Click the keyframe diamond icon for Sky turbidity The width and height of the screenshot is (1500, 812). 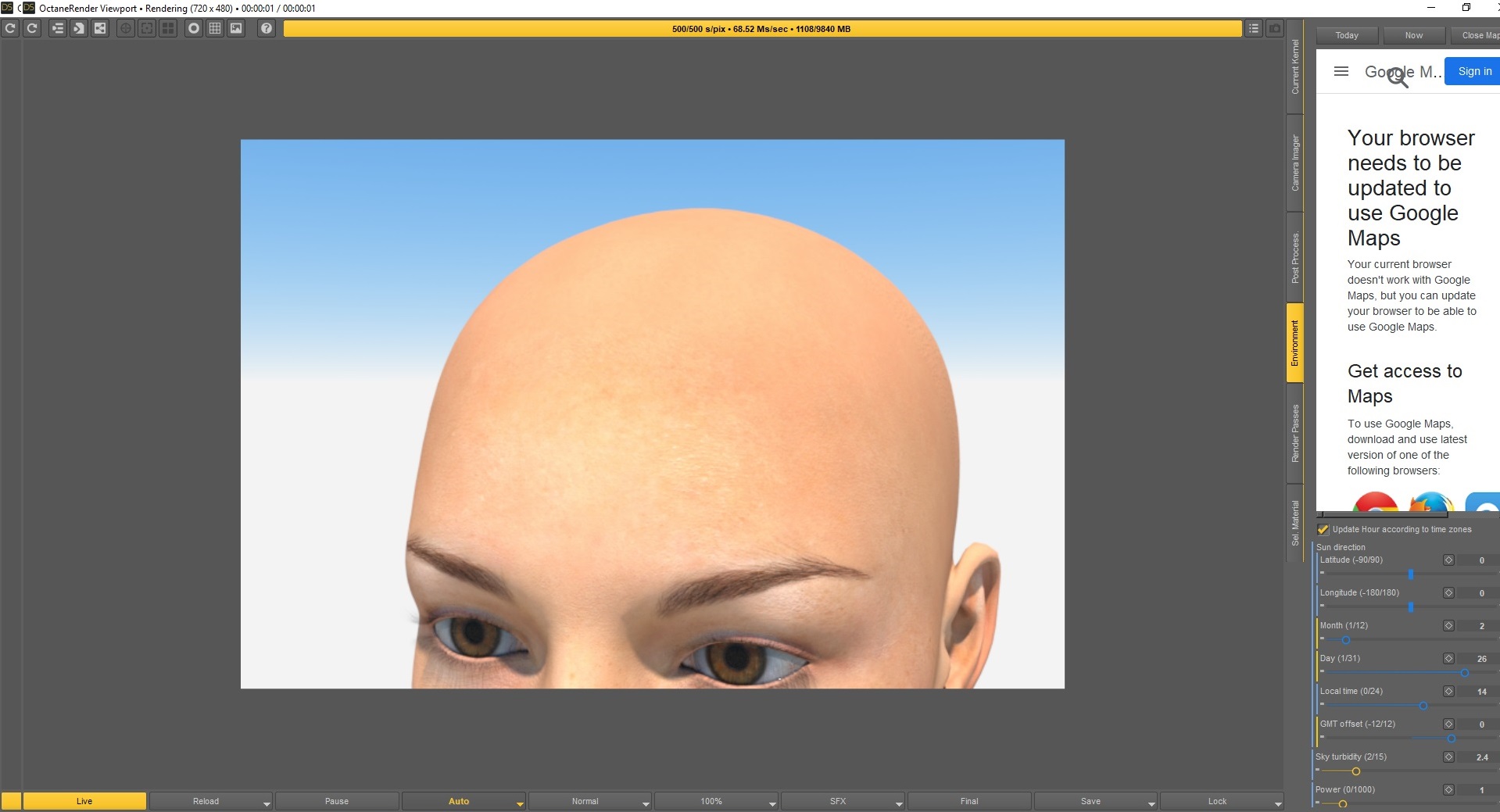[1448, 757]
